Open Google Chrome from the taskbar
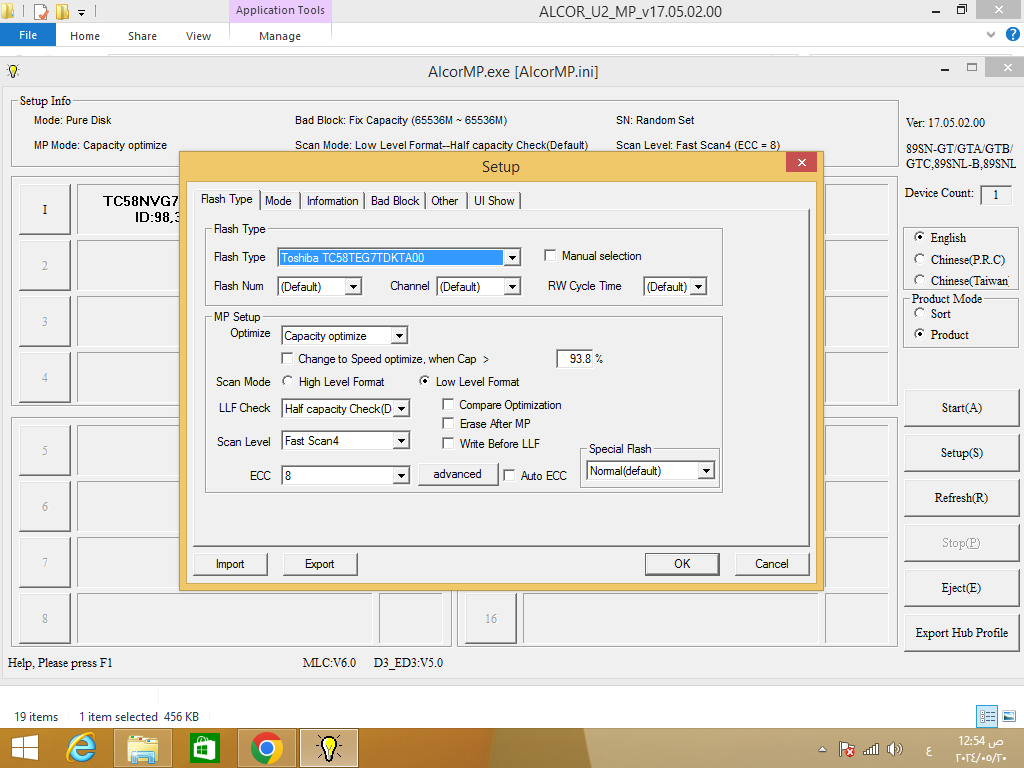 point(266,748)
